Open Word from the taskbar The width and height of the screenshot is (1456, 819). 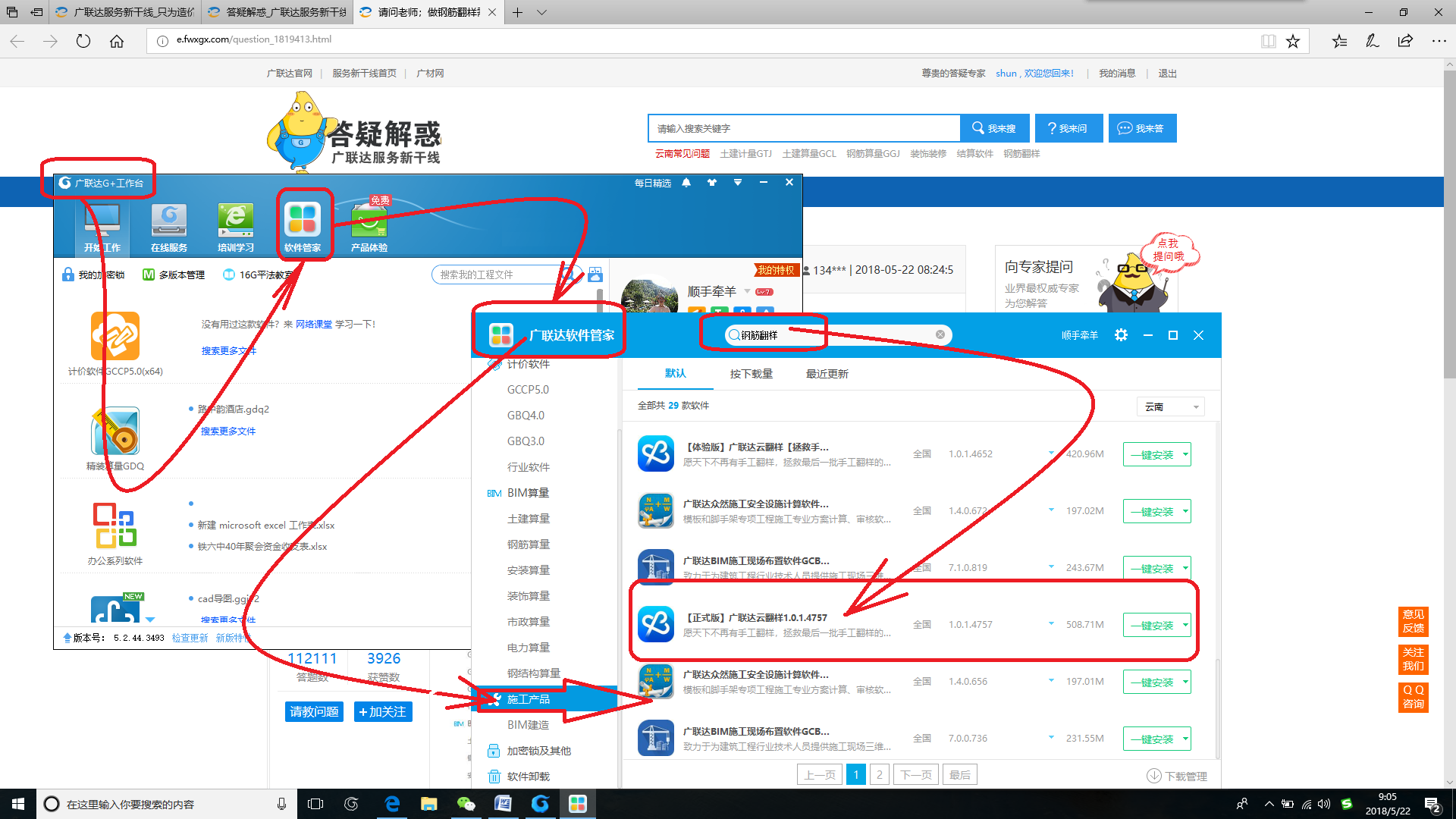click(x=503, y=804)
